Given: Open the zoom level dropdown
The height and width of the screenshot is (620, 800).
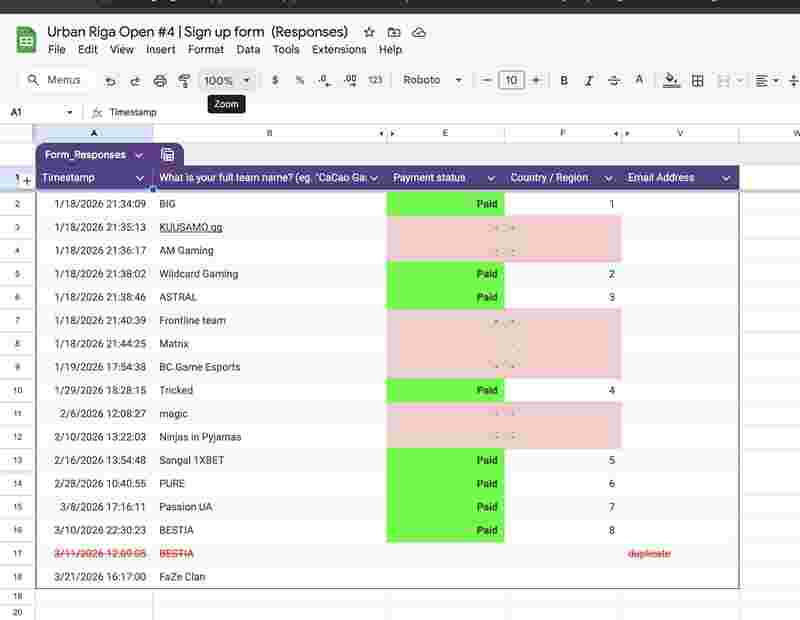Looking at the screenshot, I should point(227,81).
